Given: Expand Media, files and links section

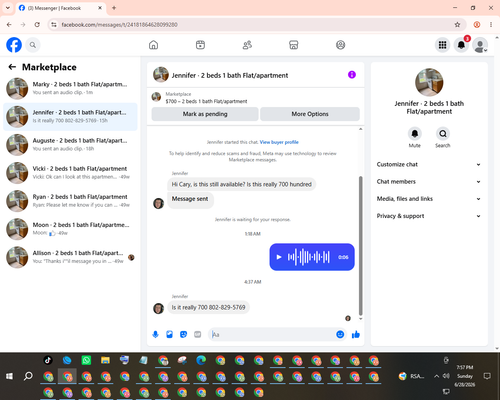Looking at the screenshot, I should coord(429,199).
